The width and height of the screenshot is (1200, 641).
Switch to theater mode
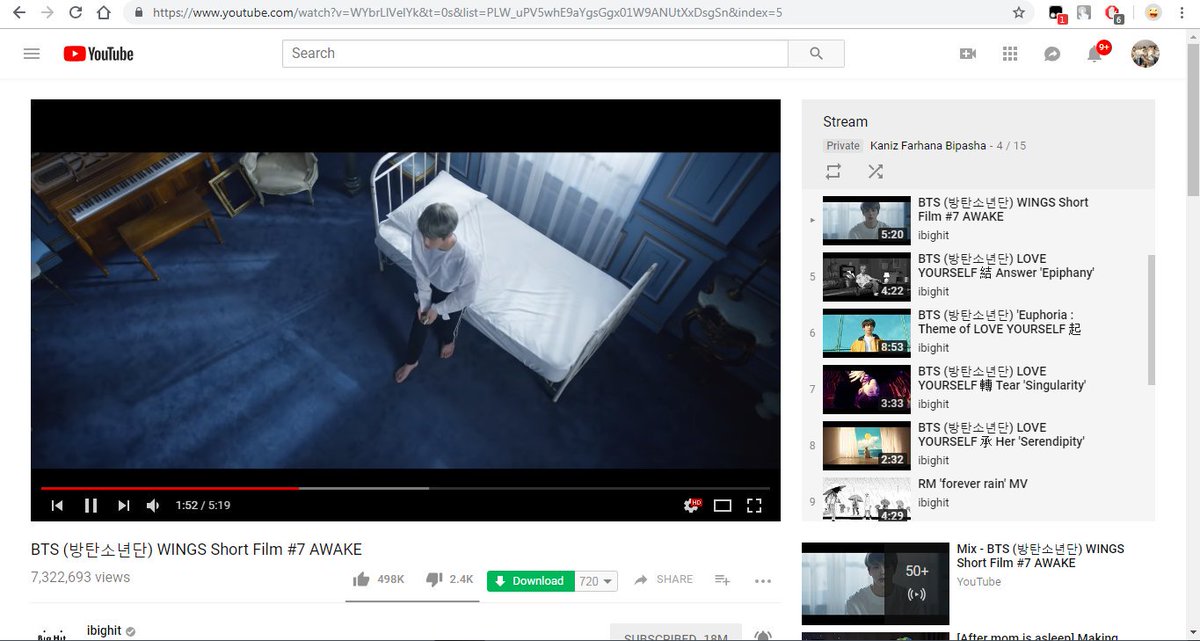(x=722, y=506)
